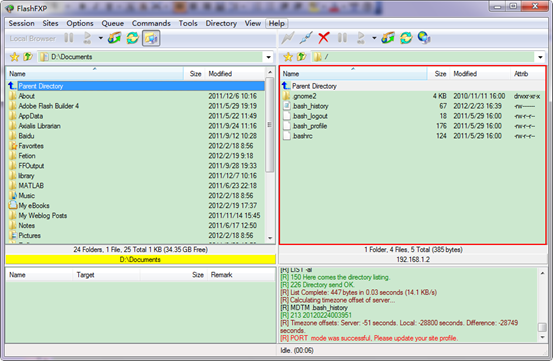Screen dimensions: 553x361
Task: Click the lightning bolt quick connect icon
Action: pyautogui.click(x=287, y=38)
